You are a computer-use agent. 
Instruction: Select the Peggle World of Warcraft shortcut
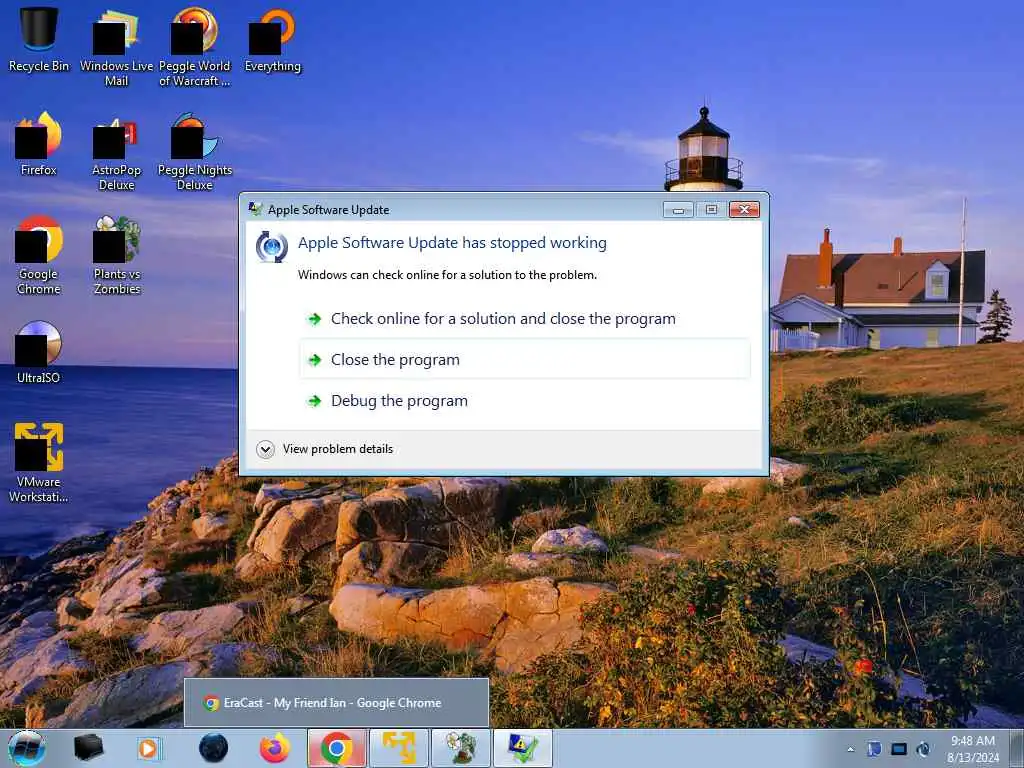pos(195,46)
